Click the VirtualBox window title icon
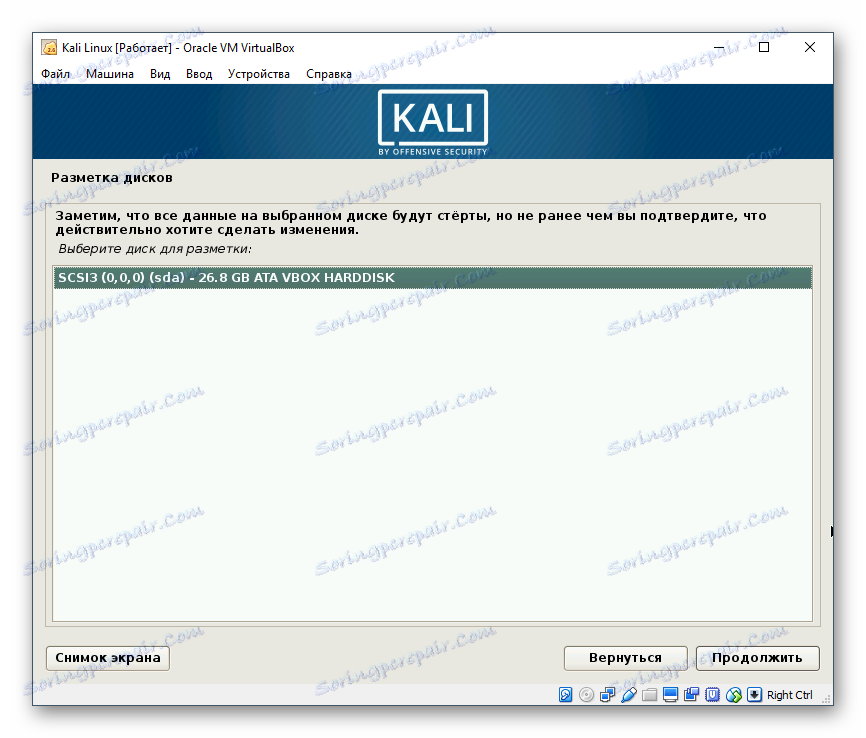 coord(50,48)
